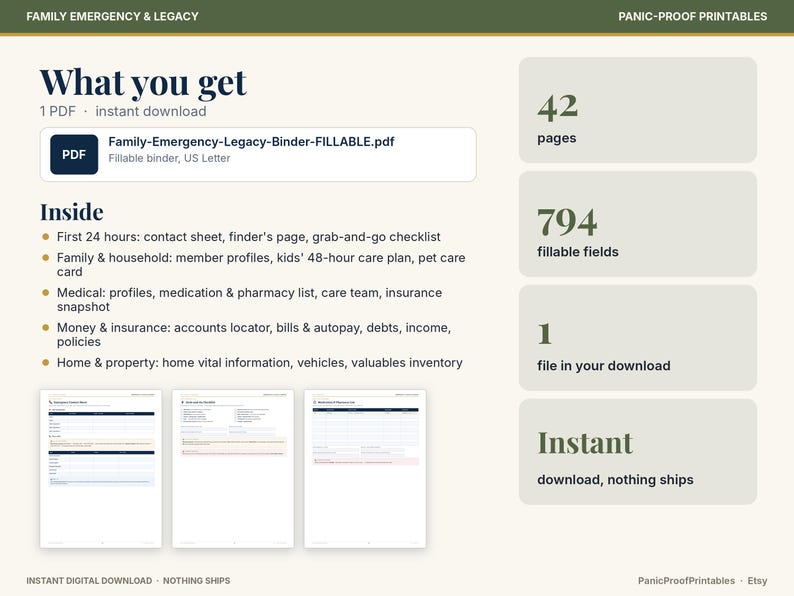Click the 794 fillable fields card
The width and height of the screenshot is (794, 596).
click(638, 224)
